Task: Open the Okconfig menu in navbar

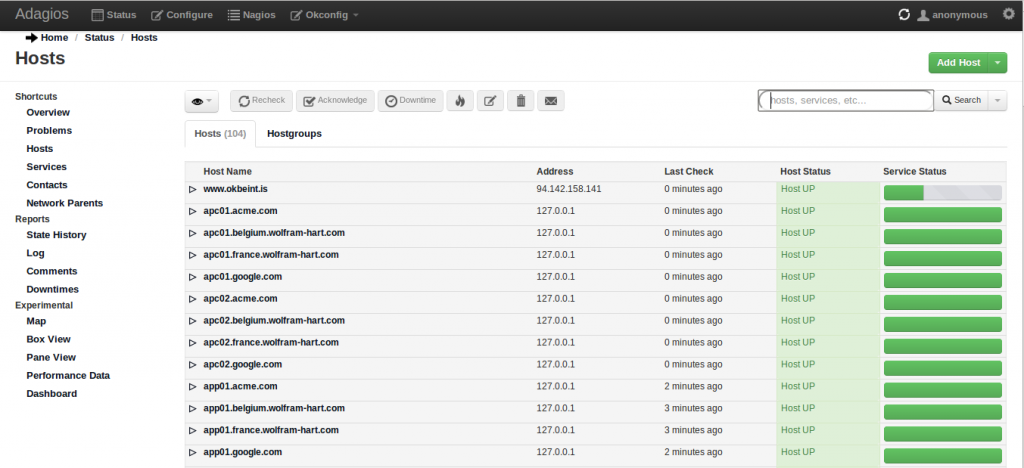Action: coord(325,15)
